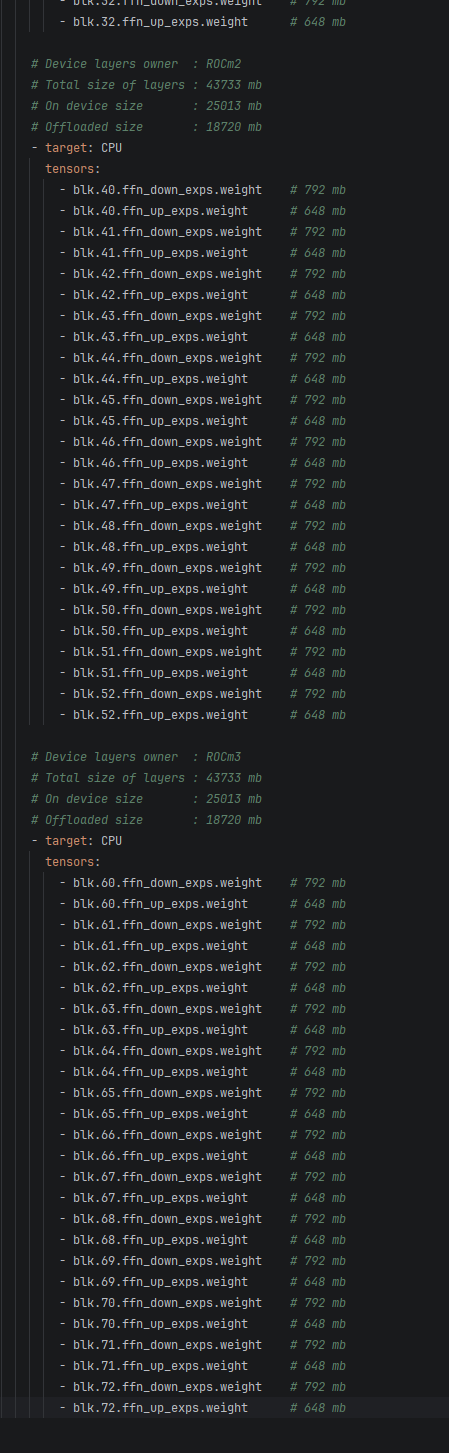Click the 'target: CPU' key under ROCm3

point(77,841)
